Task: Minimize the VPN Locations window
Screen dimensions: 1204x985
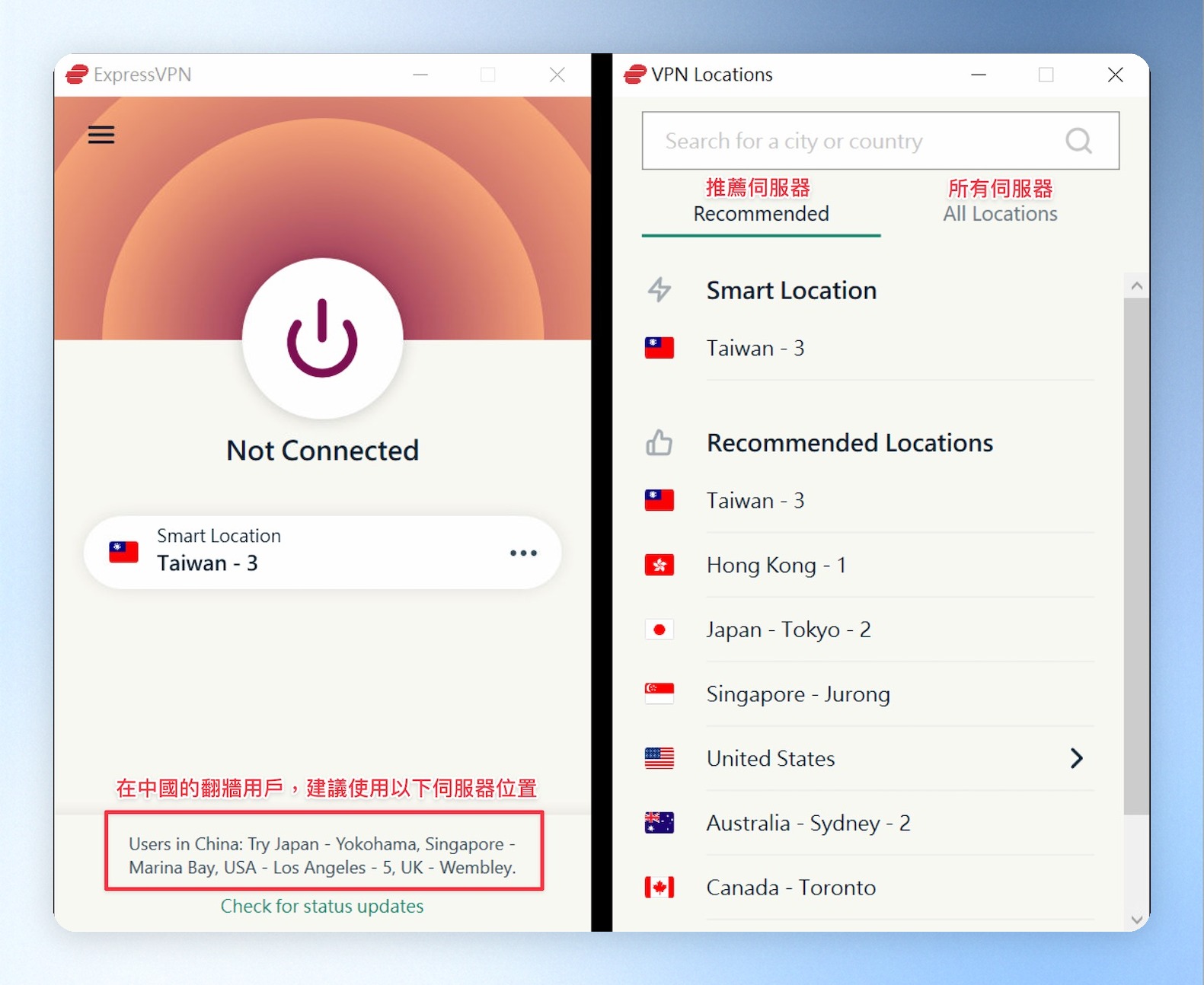Action: coord(979,75)
